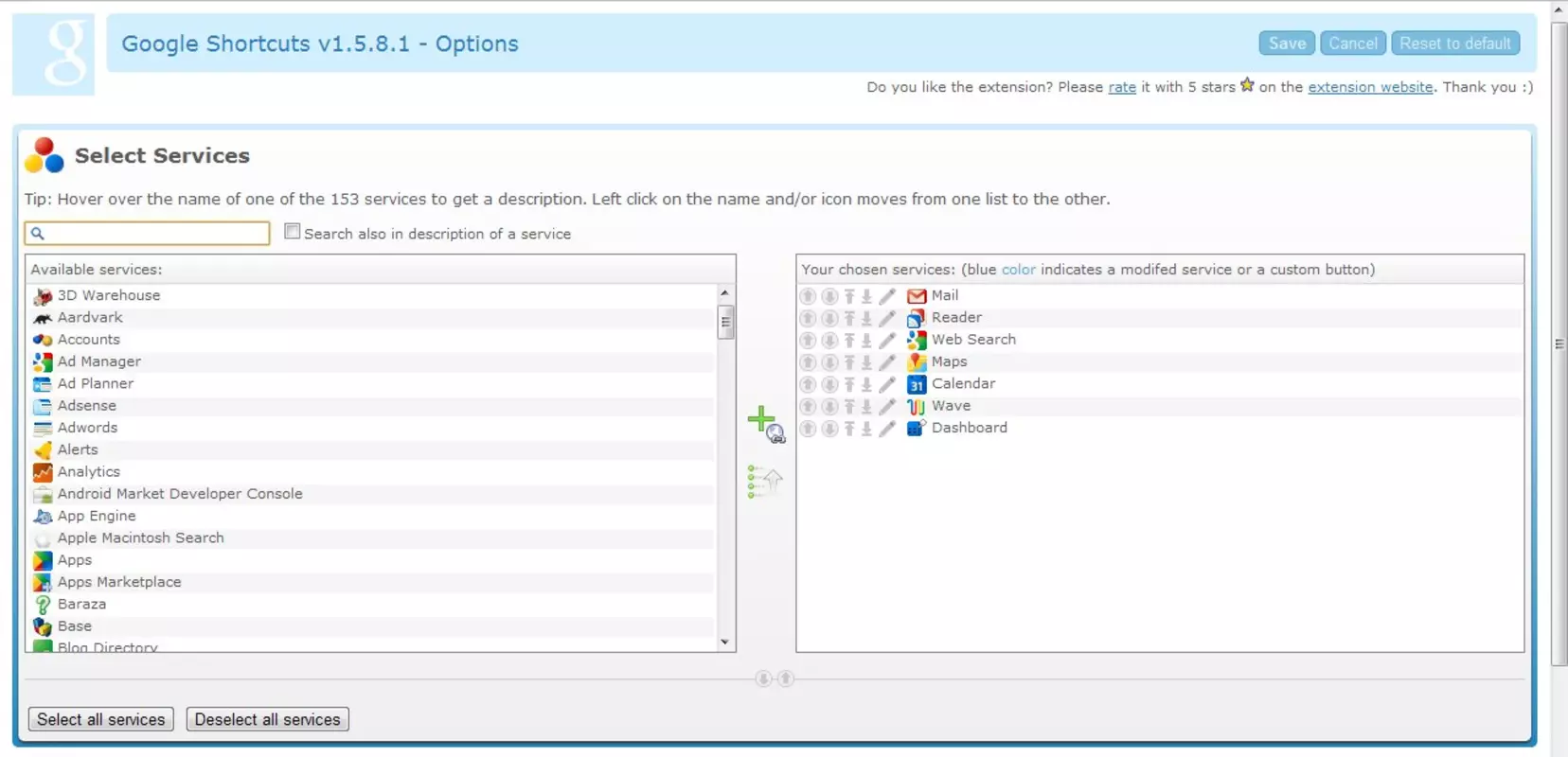The height and width of the screenshot is (757, 1568).
Task: Send Maps to top of list
Action: click(849, 362)
